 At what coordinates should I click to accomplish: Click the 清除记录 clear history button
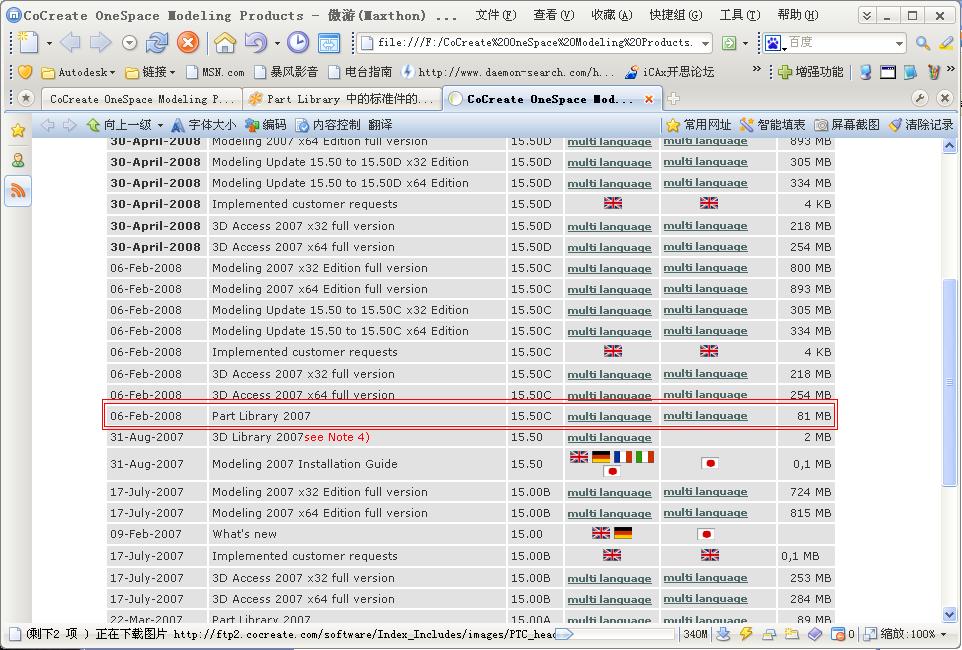click(921, 125)
